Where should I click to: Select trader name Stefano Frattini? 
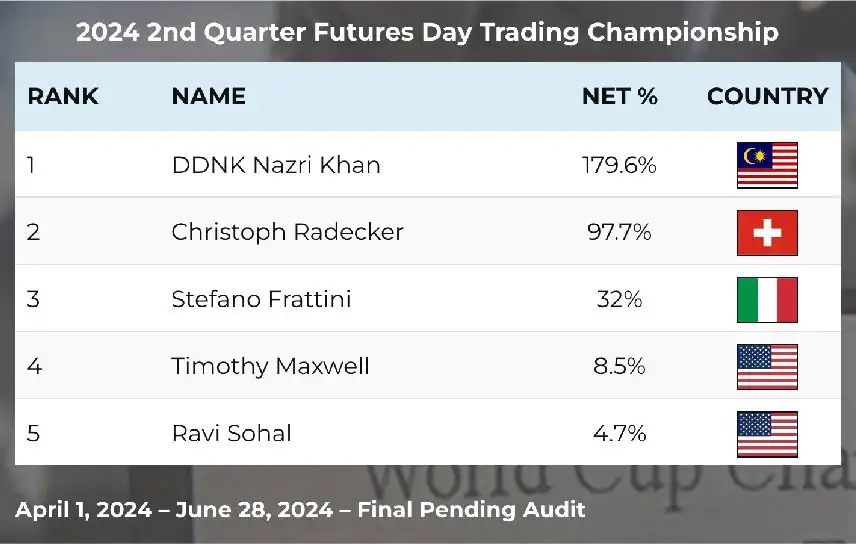point(261,299)
